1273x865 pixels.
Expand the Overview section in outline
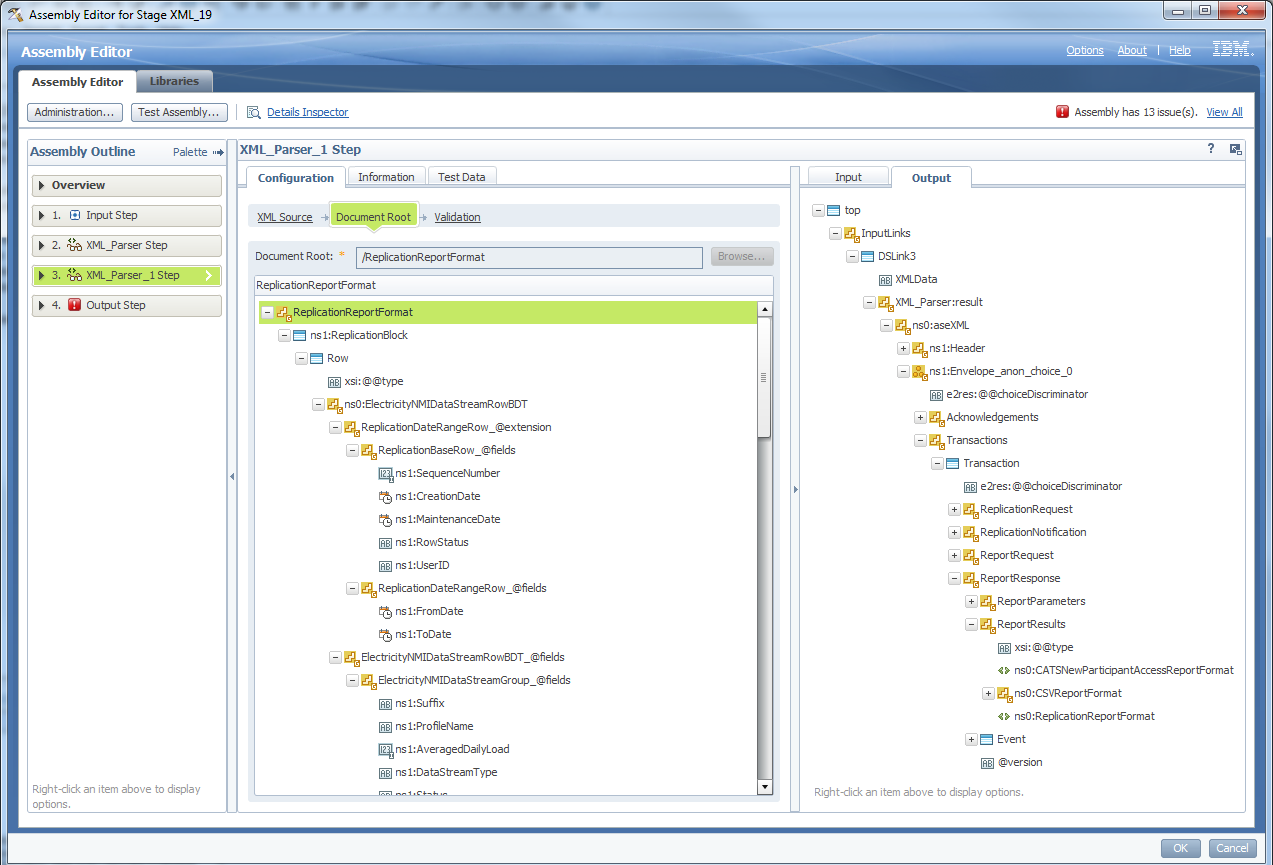pos(42,185)
